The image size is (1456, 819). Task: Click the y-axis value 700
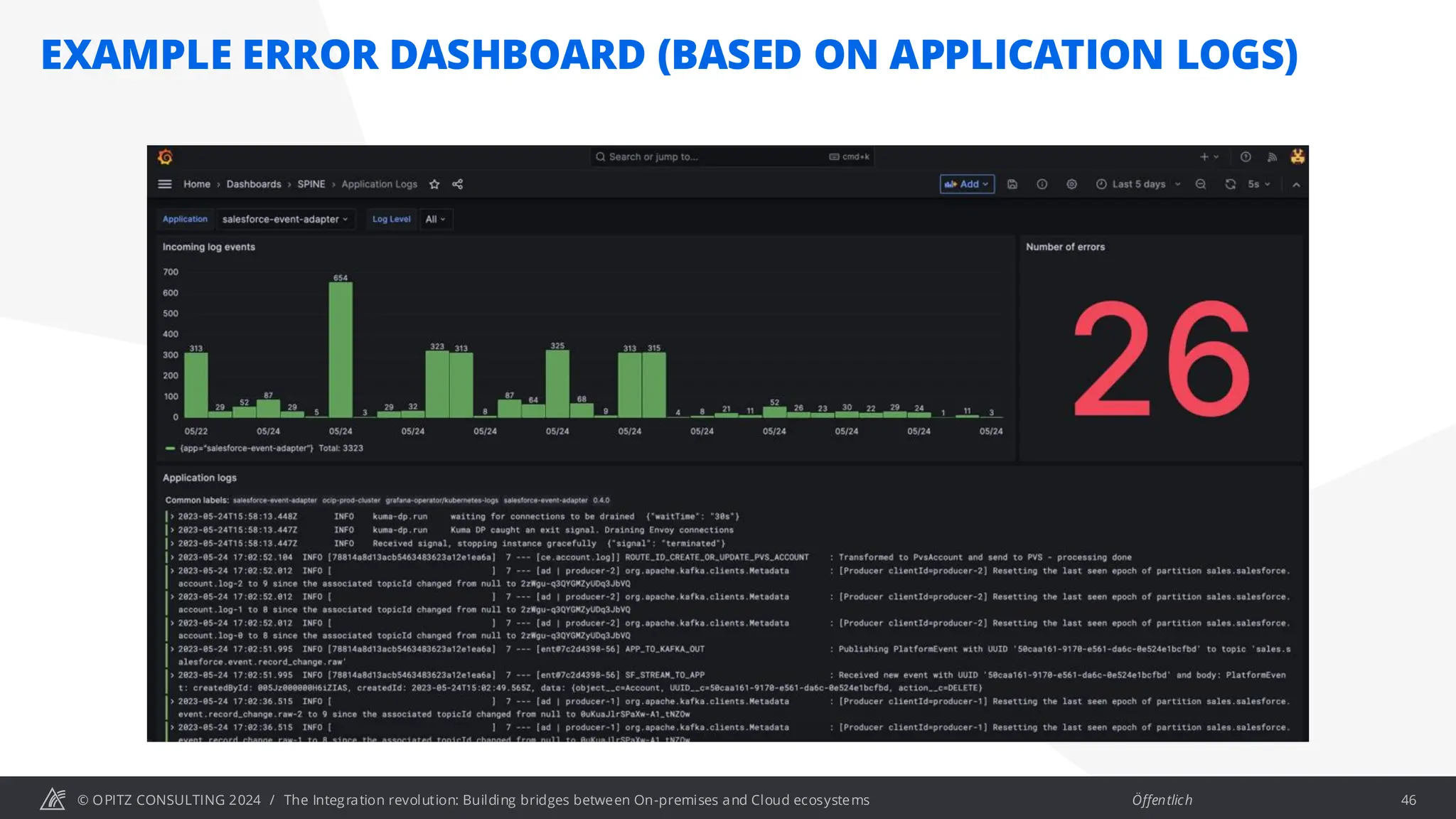(171, 272)
